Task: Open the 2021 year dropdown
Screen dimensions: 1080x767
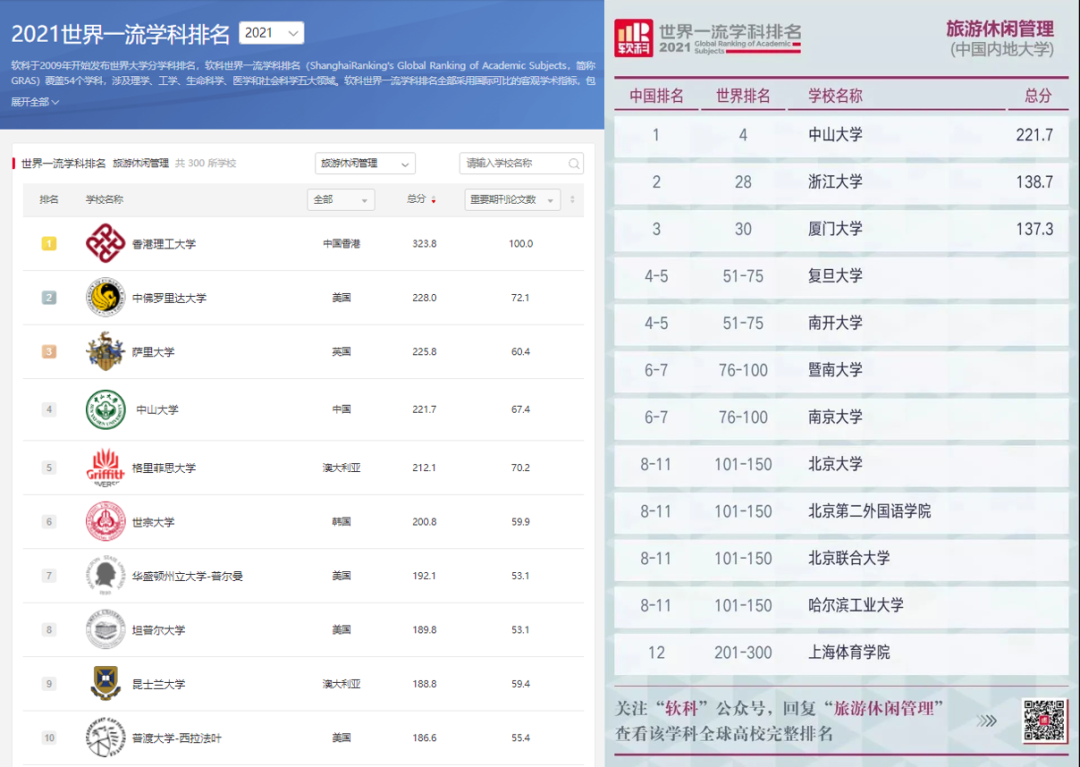Action: coord(271,32)
